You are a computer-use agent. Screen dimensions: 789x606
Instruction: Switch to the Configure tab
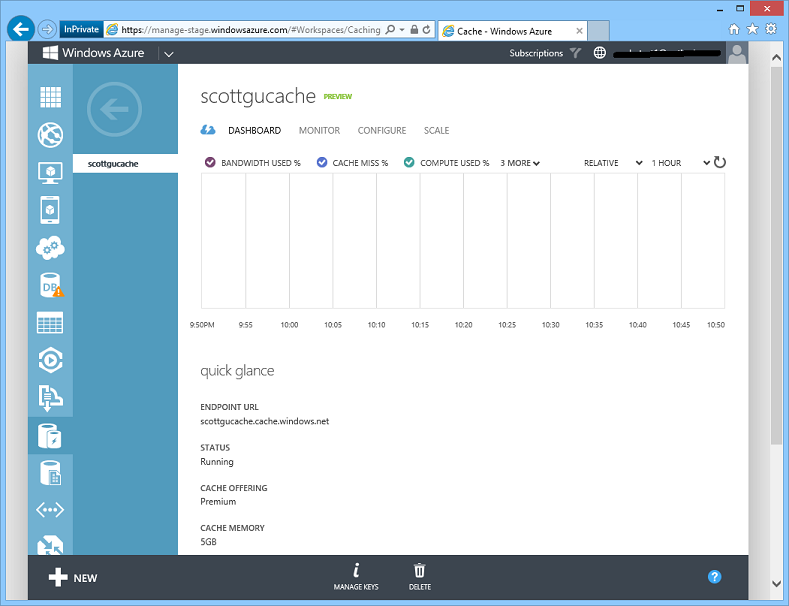pyautogui.click(x=382, y=130)
